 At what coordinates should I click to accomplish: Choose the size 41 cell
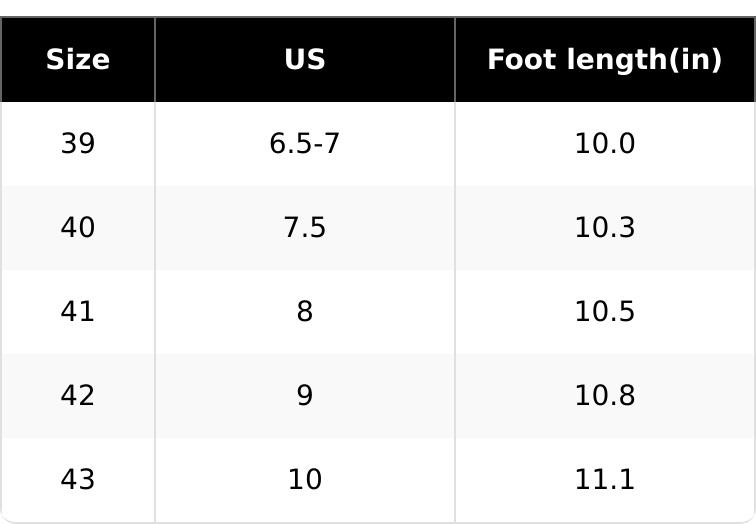click(78, 312)
